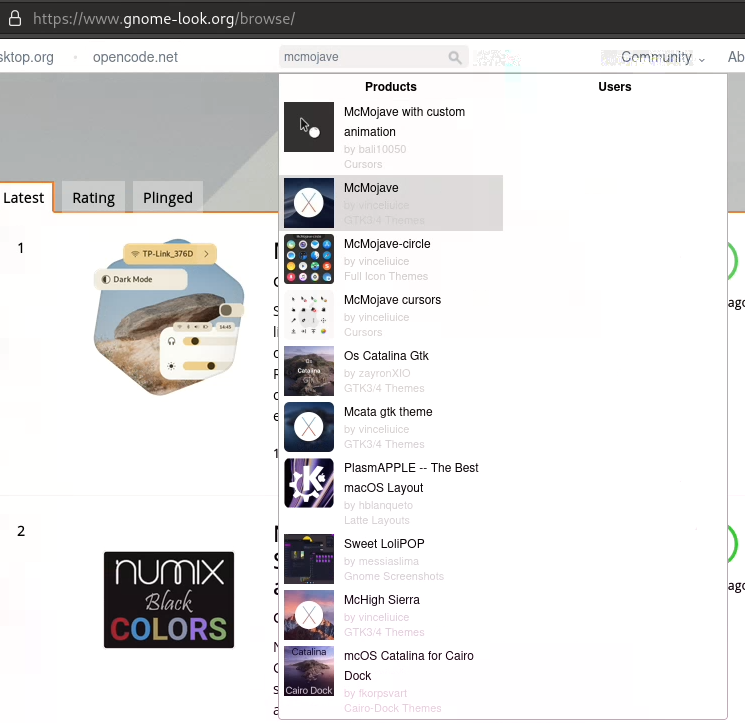Image resolution: width=745 pixels, height=723 pixels.
Task: Open the Mcata gtk theme thumbnail
Action: [x=309, y=427]
